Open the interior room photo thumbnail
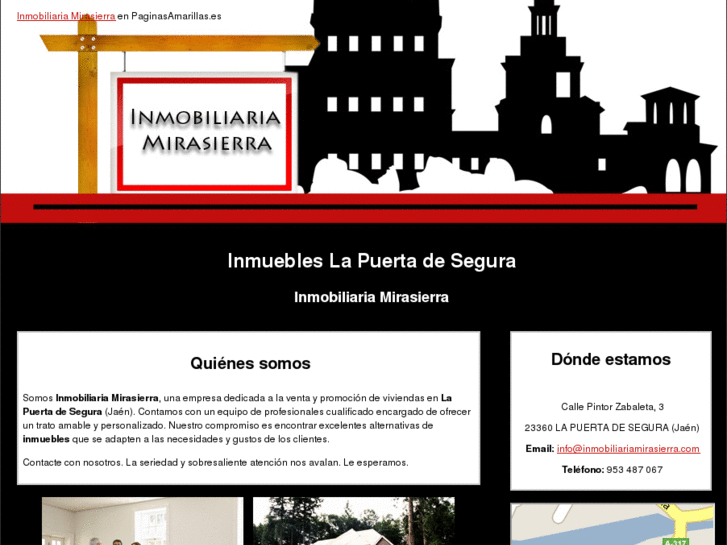Image resolution: width=727 pixels, height=545 pixels. 142,521
